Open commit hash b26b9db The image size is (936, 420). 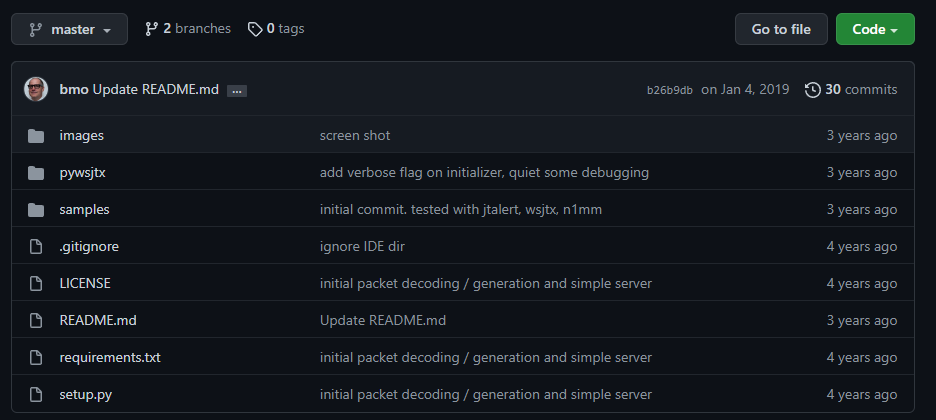click(670, 91)
